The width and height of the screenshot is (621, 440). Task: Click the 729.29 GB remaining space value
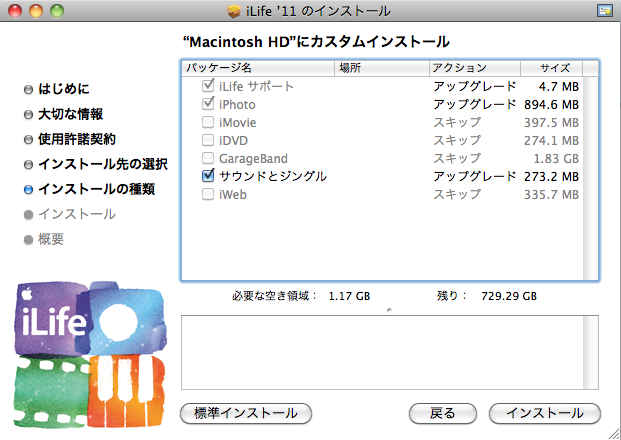509,296
